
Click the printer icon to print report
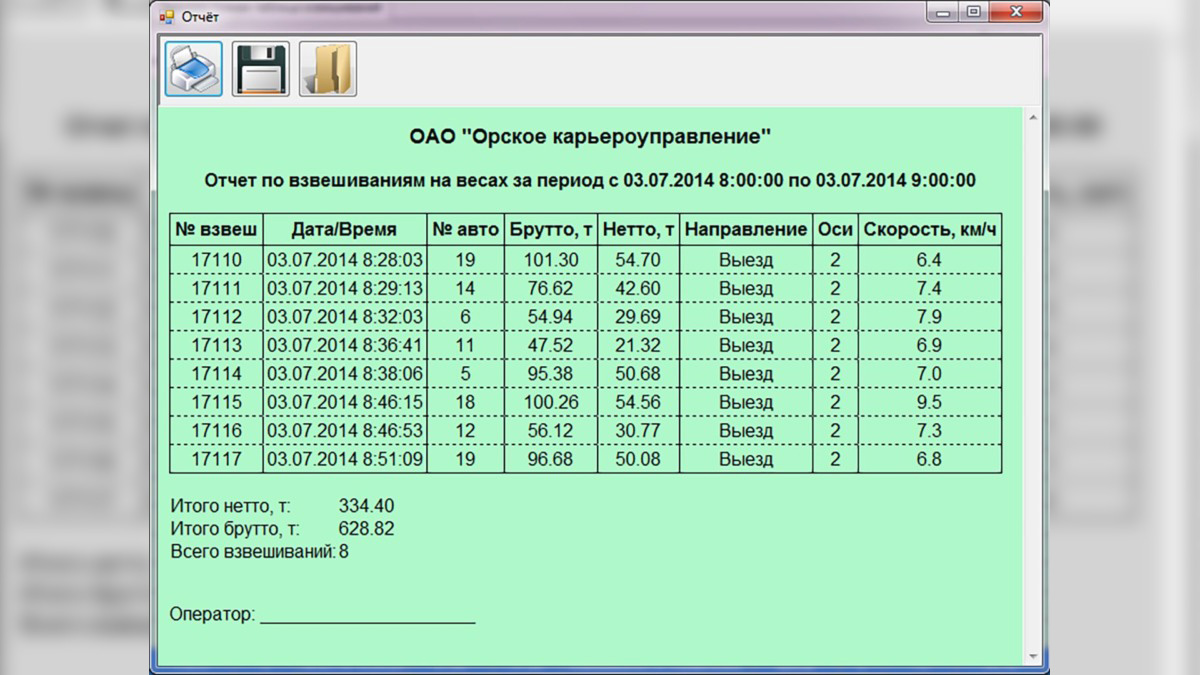click(193, 69)
